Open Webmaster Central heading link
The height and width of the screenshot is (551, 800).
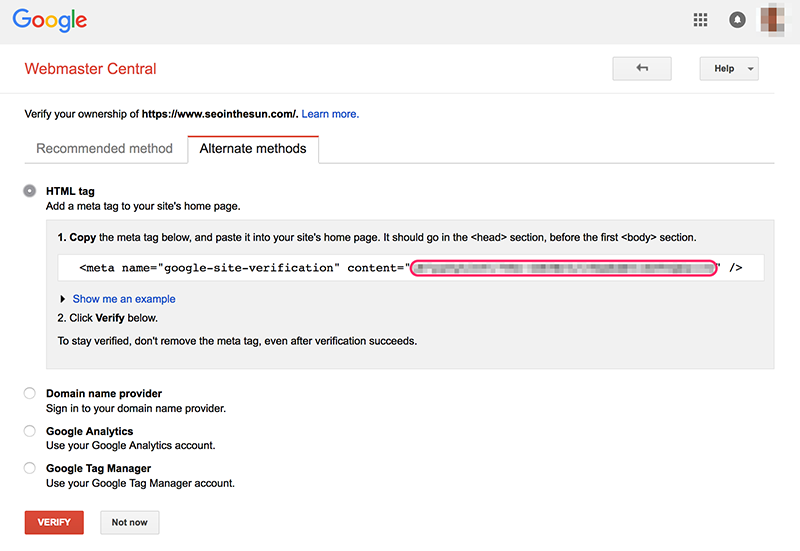pos(90,68)
